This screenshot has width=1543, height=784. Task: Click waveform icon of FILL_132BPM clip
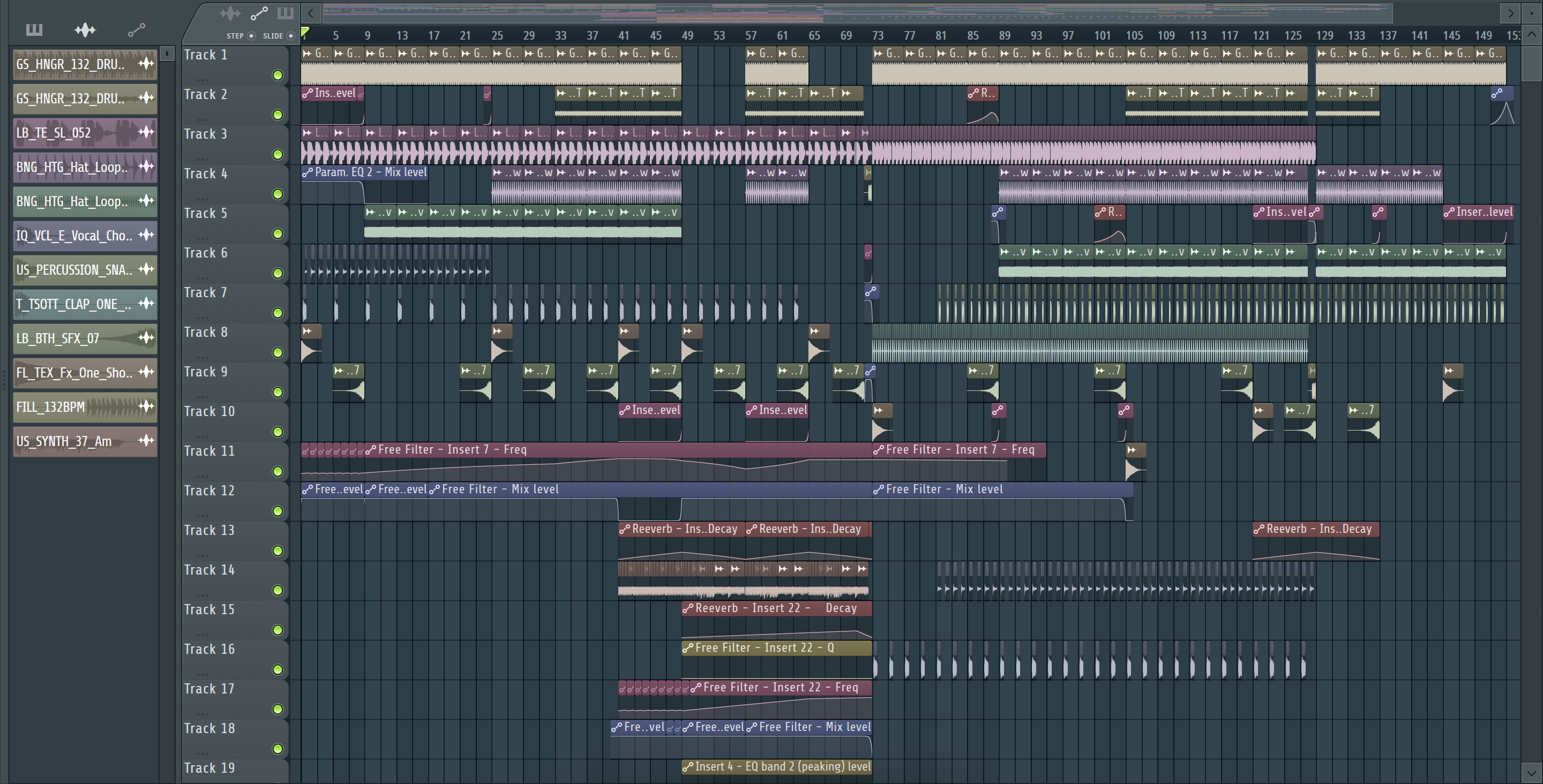[x=146, y=406]
